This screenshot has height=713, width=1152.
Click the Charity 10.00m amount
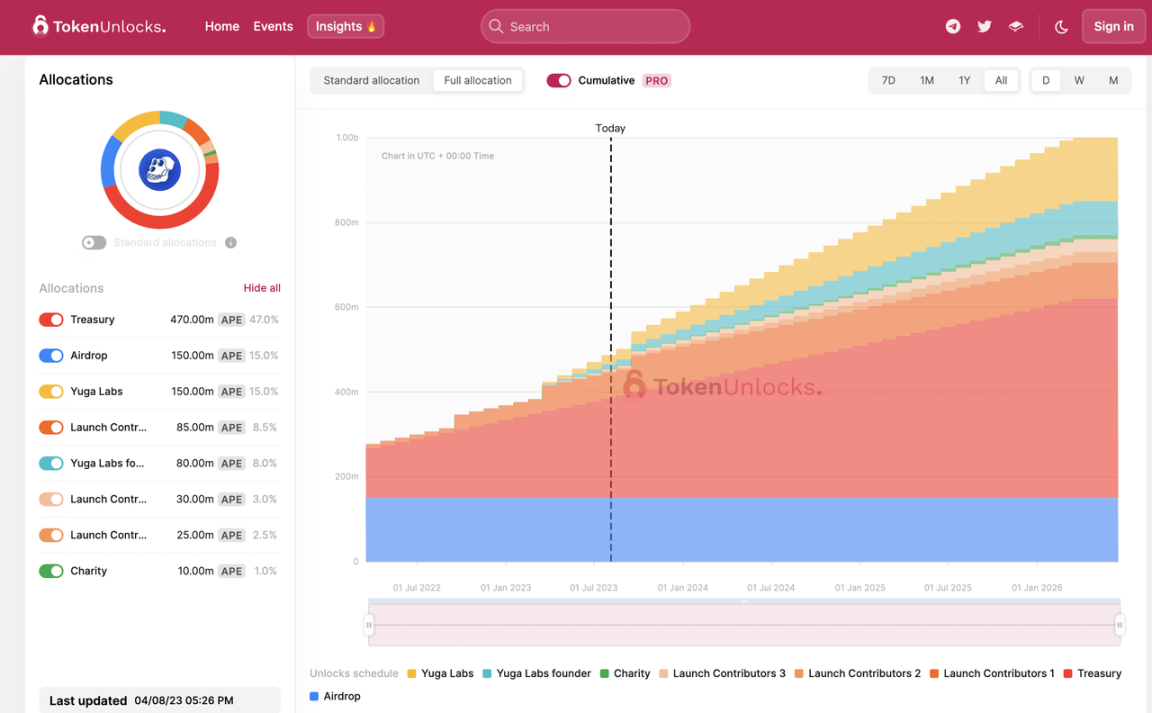[195, 571]
